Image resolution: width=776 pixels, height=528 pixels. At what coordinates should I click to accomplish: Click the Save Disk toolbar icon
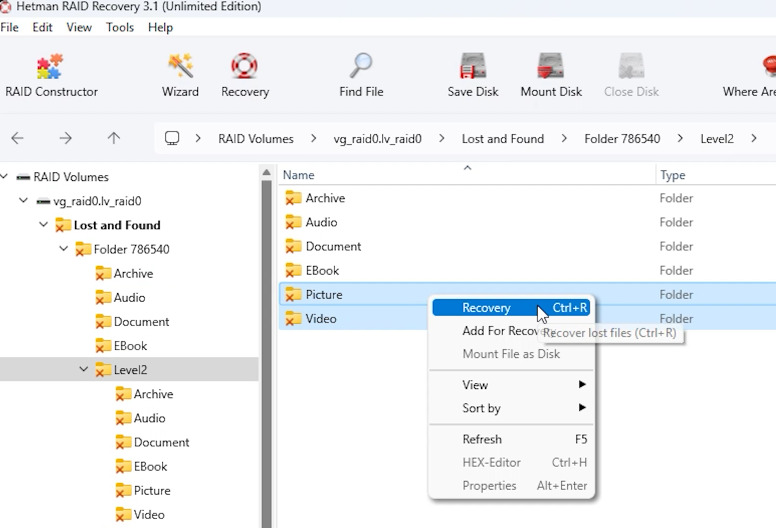(x=473, y=66)
